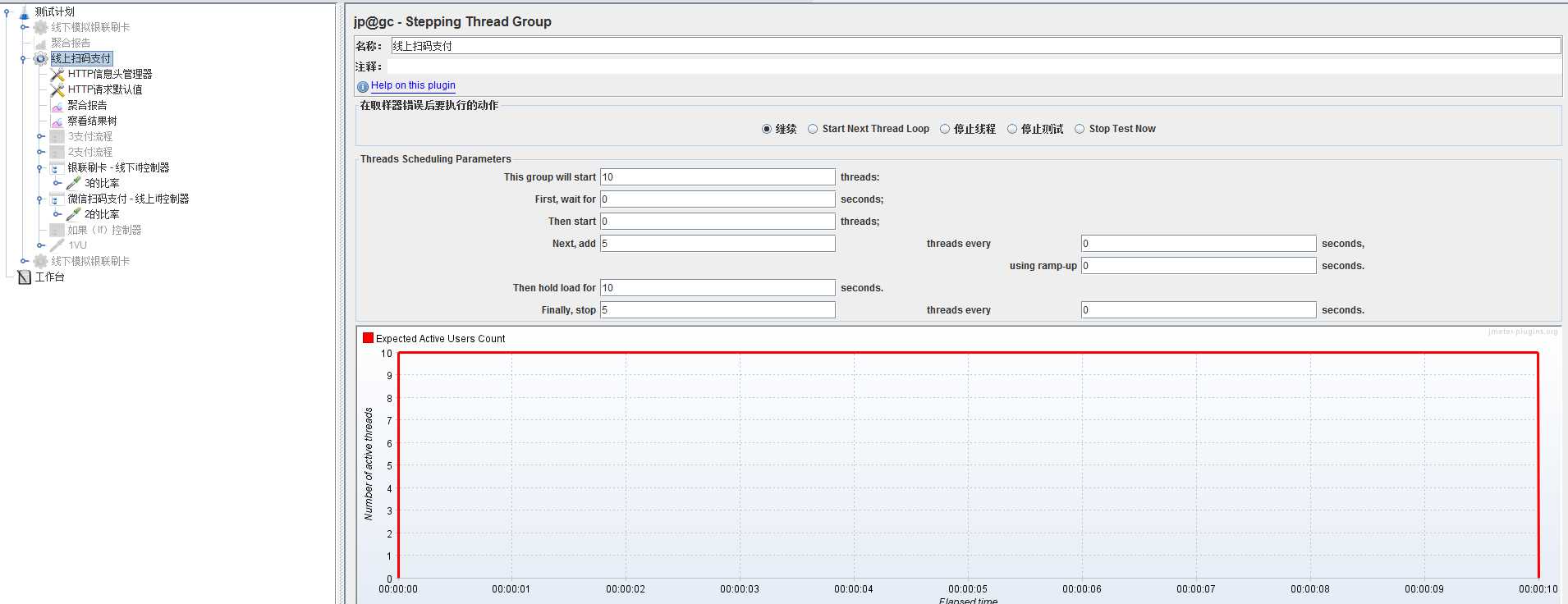Click the First, wait for seconds field
This screenshot has height=604, width=1568.
[718, 199]
